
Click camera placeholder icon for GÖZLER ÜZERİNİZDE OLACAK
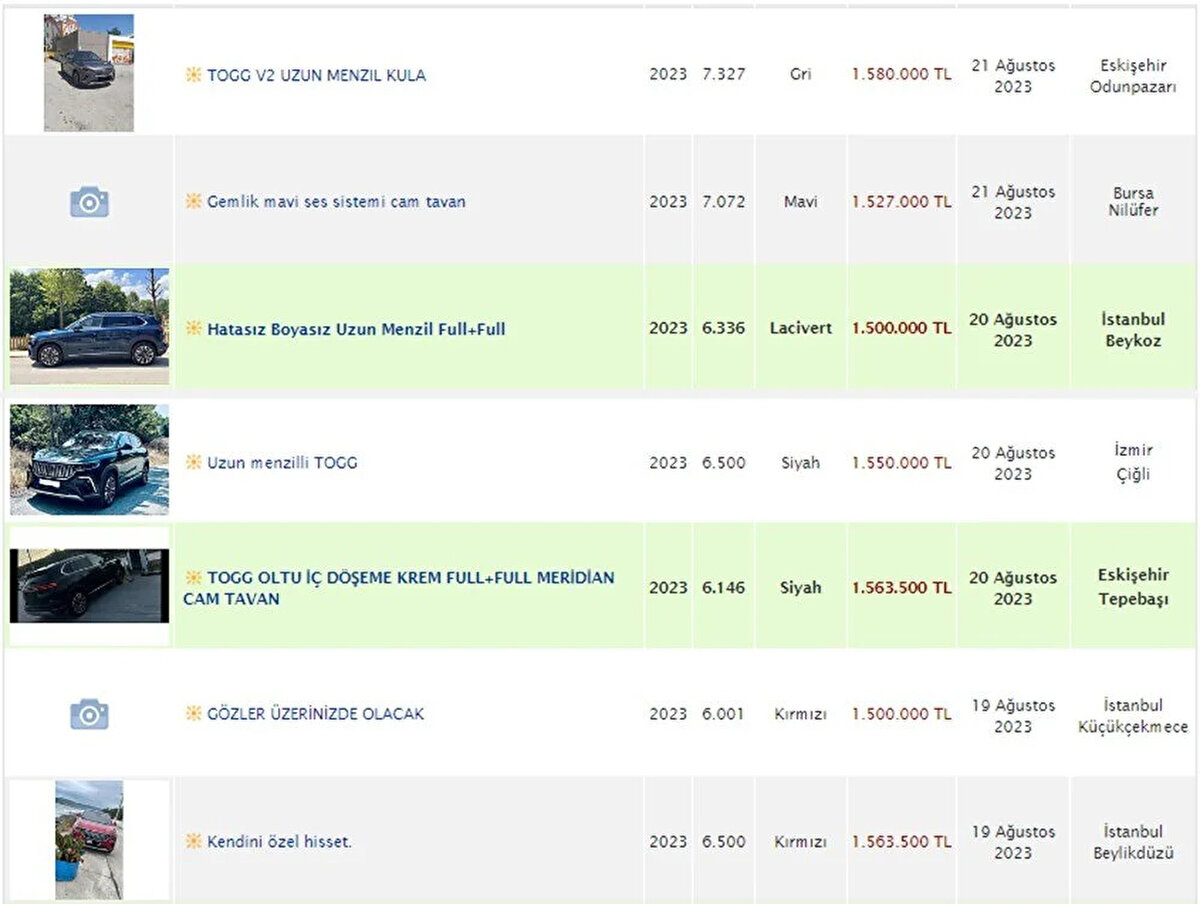pos(89,714)
